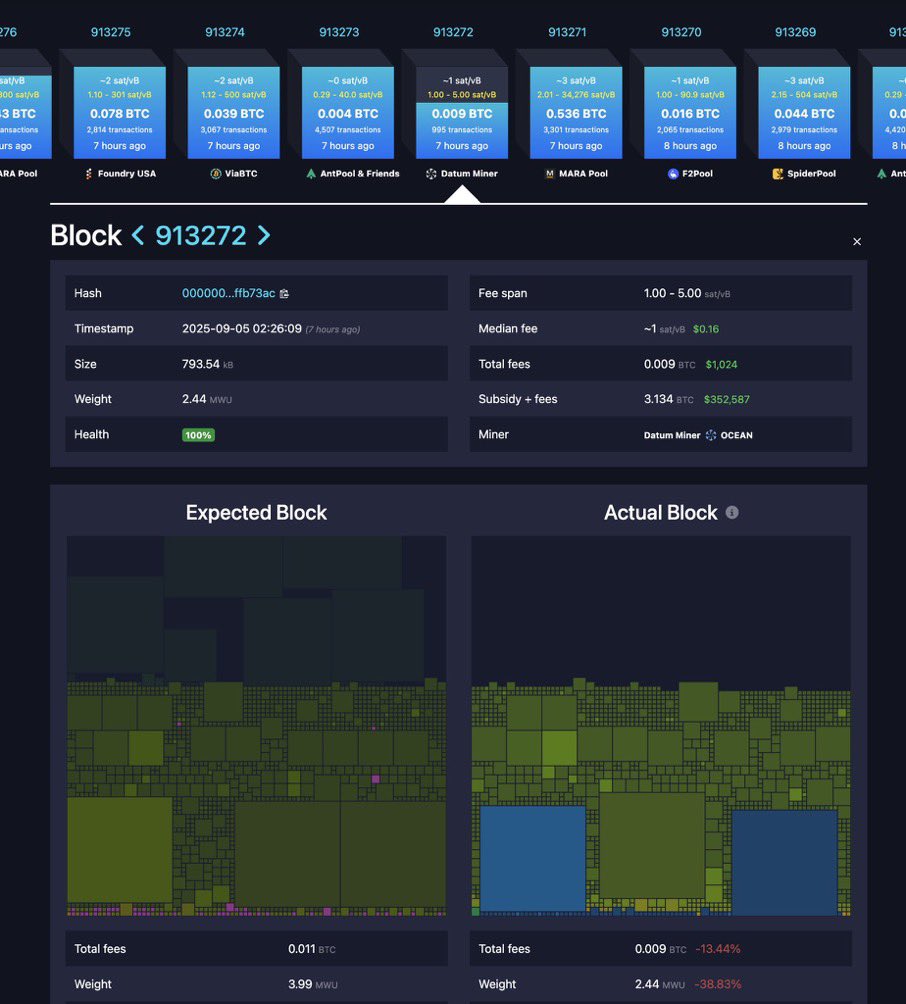The height and width of the screenshot is (1004, 906).
Task: Open block 913270 cube
Action: click(x=690, y=112)
